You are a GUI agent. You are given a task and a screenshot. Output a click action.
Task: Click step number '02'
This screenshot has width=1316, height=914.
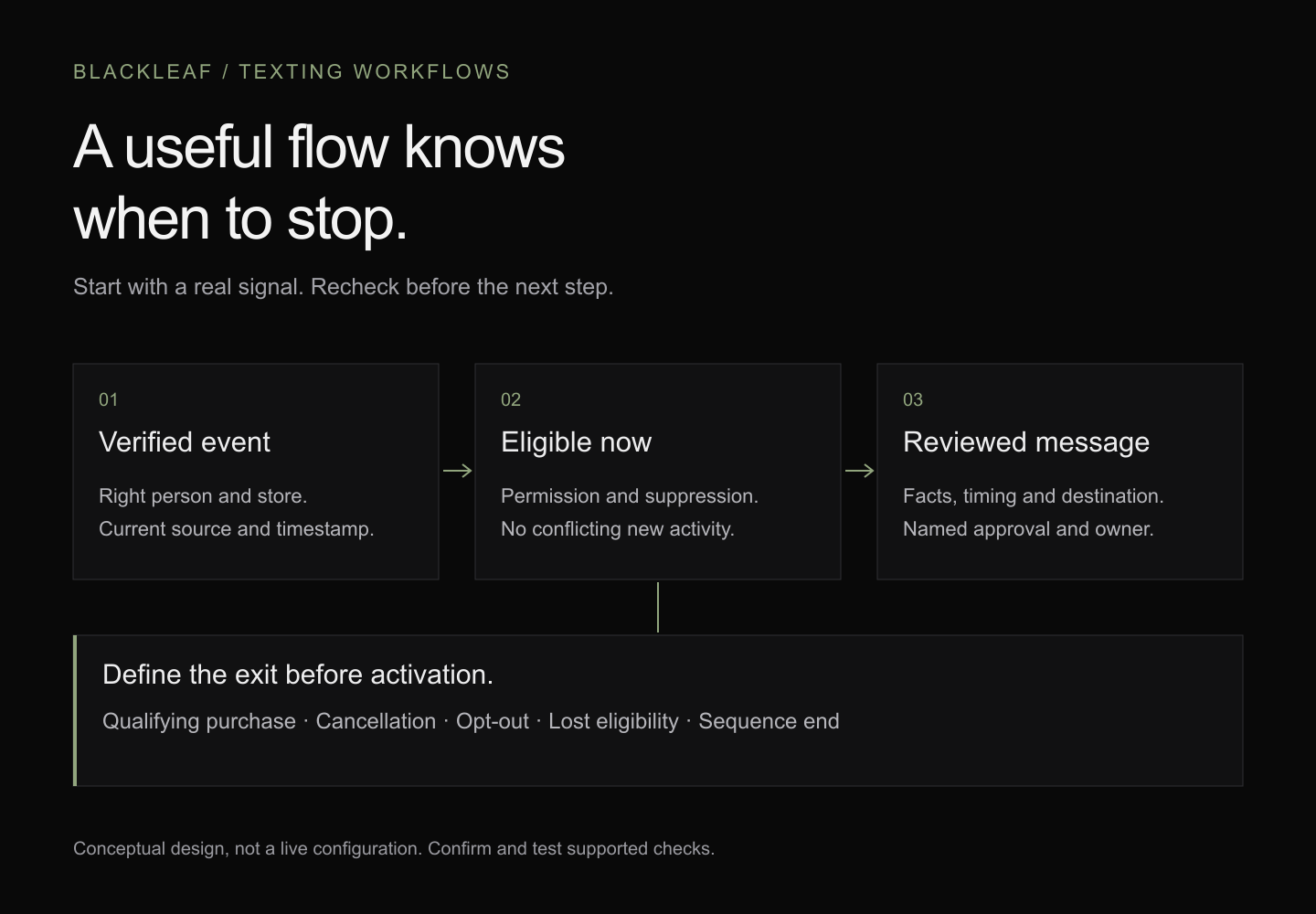point(511,399)
